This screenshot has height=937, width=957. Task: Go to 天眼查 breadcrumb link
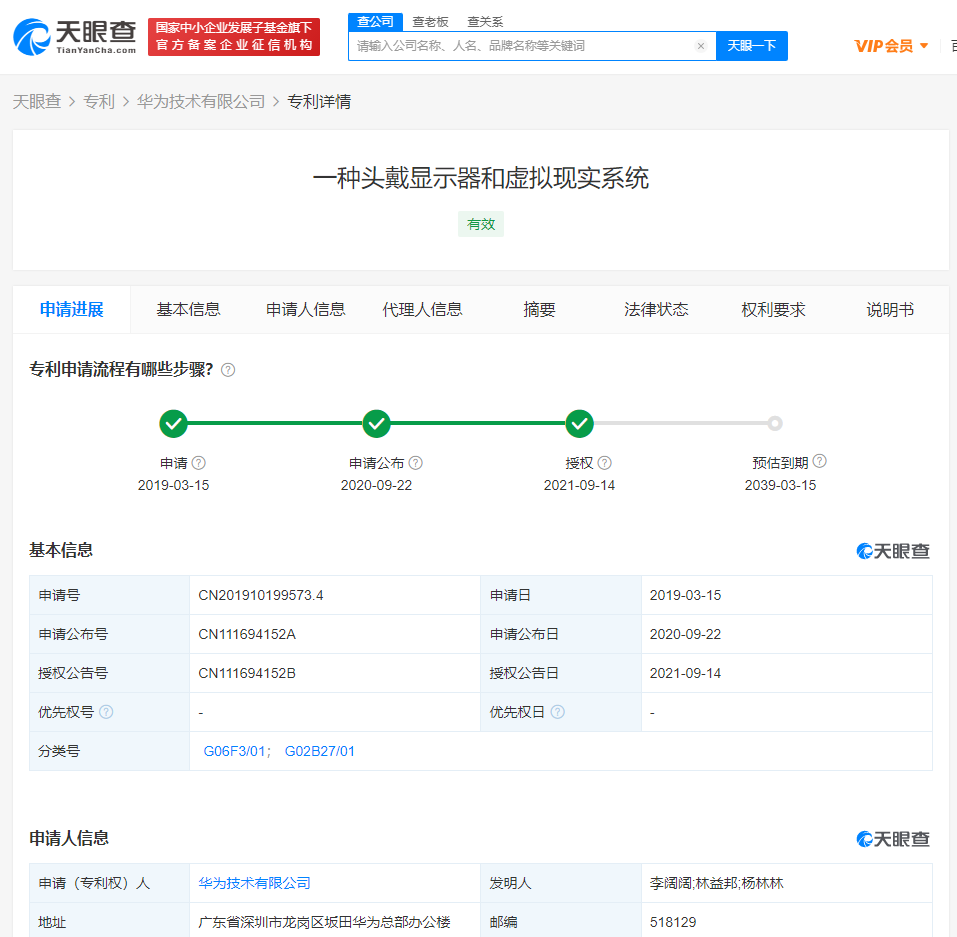37,101
